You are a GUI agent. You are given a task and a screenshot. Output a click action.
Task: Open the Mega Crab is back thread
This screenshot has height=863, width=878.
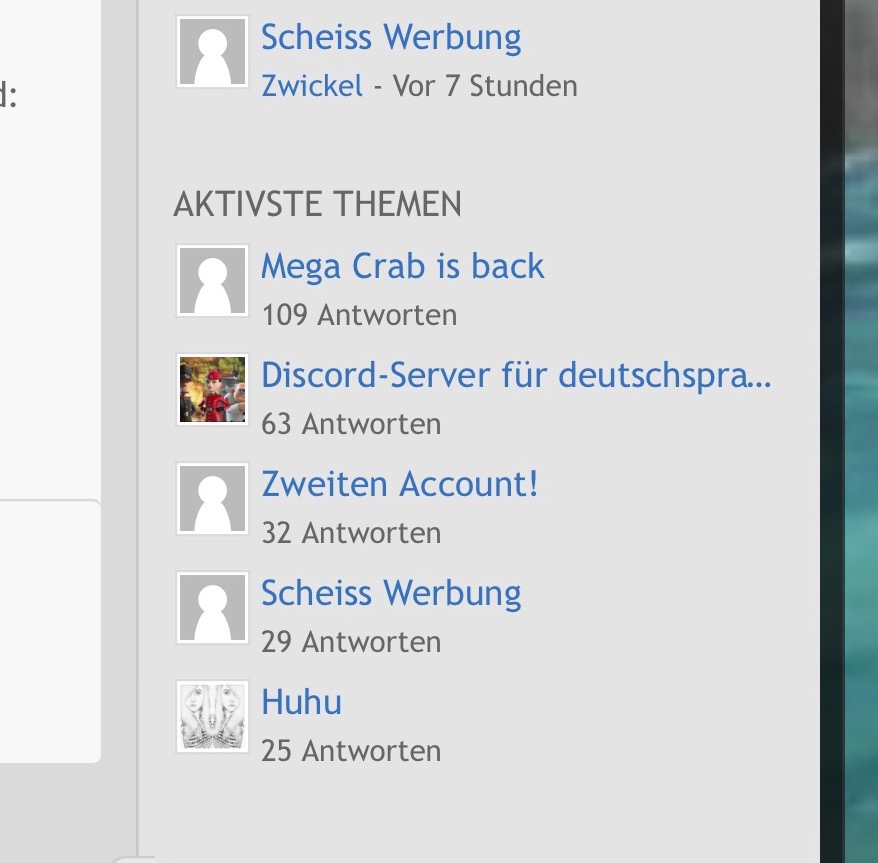click(403, 266)
